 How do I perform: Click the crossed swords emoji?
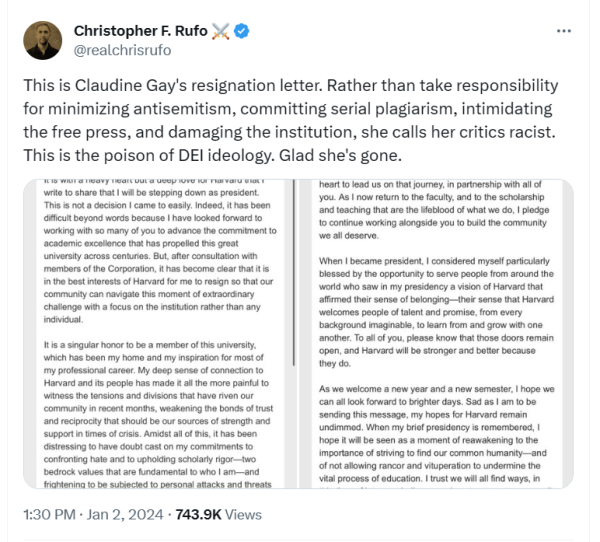(x=222, y=31)
